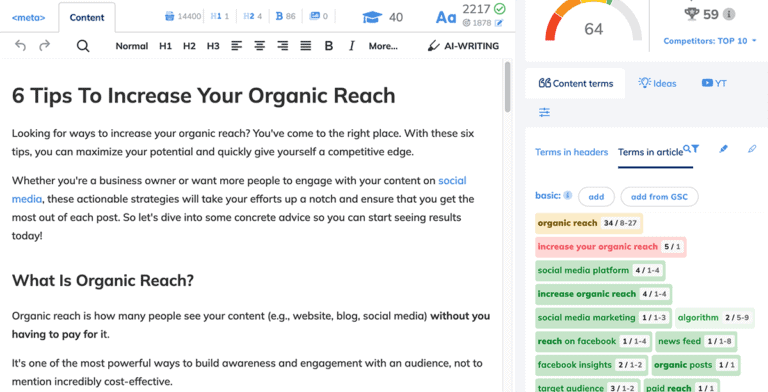Select 'increase your organic reach' red term
768x392 pixels.
coord(610,246)
